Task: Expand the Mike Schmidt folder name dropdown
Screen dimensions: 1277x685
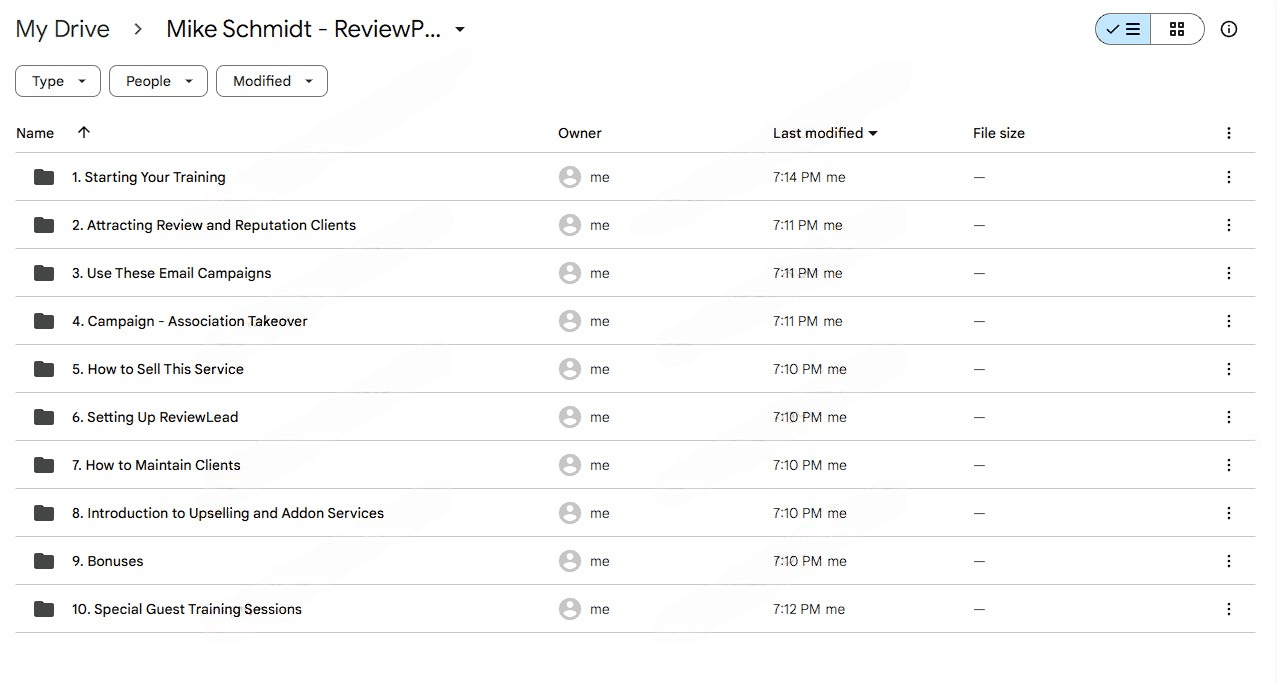Action: [x=460, y=29]
